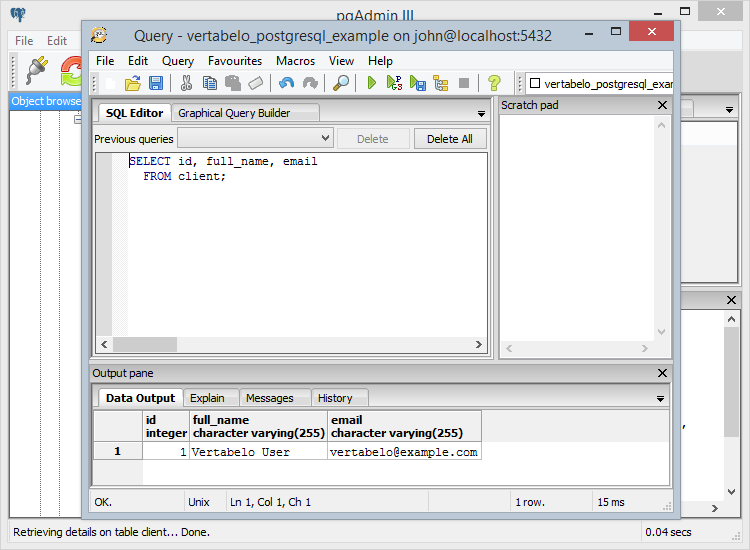Screen dimensions: 750x550
Task: Switch to the Graphical Query Builder tab
Action: click(x=234, y=113)
